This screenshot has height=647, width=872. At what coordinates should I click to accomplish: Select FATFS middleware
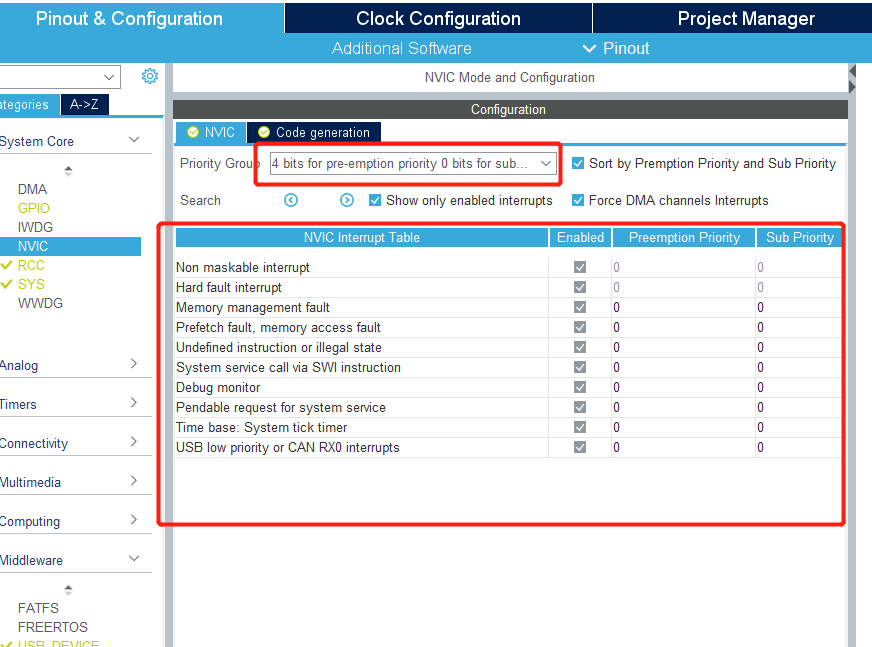(38, 608)
